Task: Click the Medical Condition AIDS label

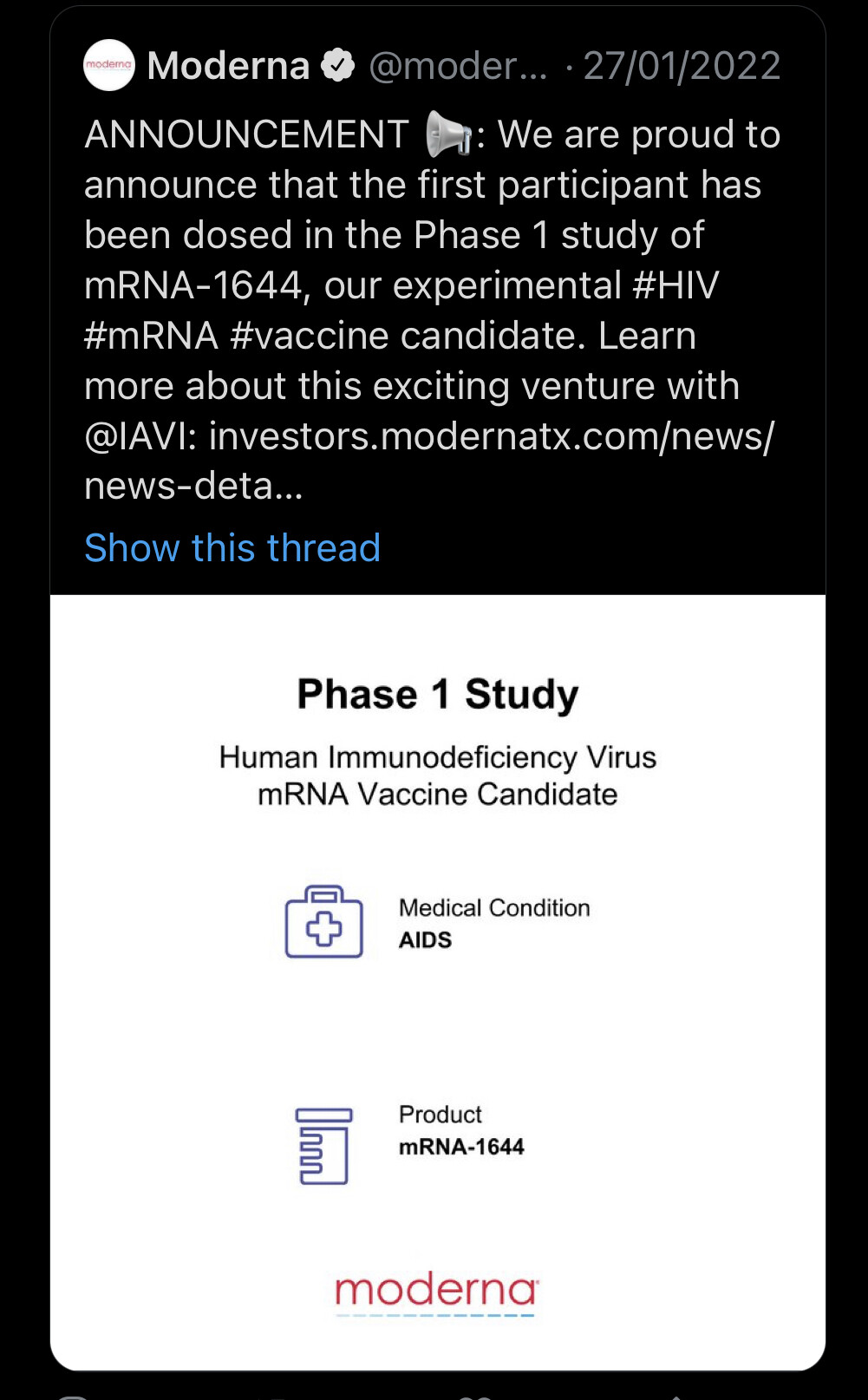Action: [494, 923]
